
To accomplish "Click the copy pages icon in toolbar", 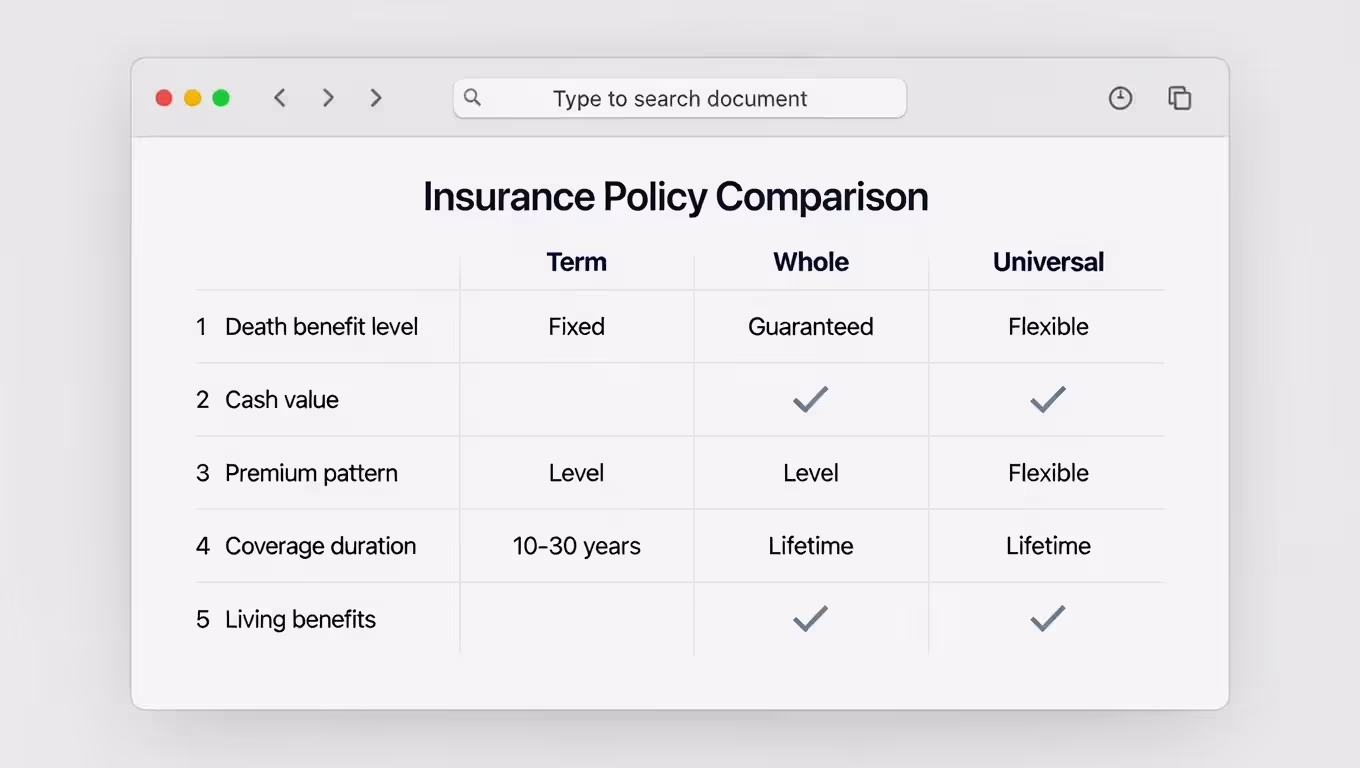I will (x=1179, y=97).
